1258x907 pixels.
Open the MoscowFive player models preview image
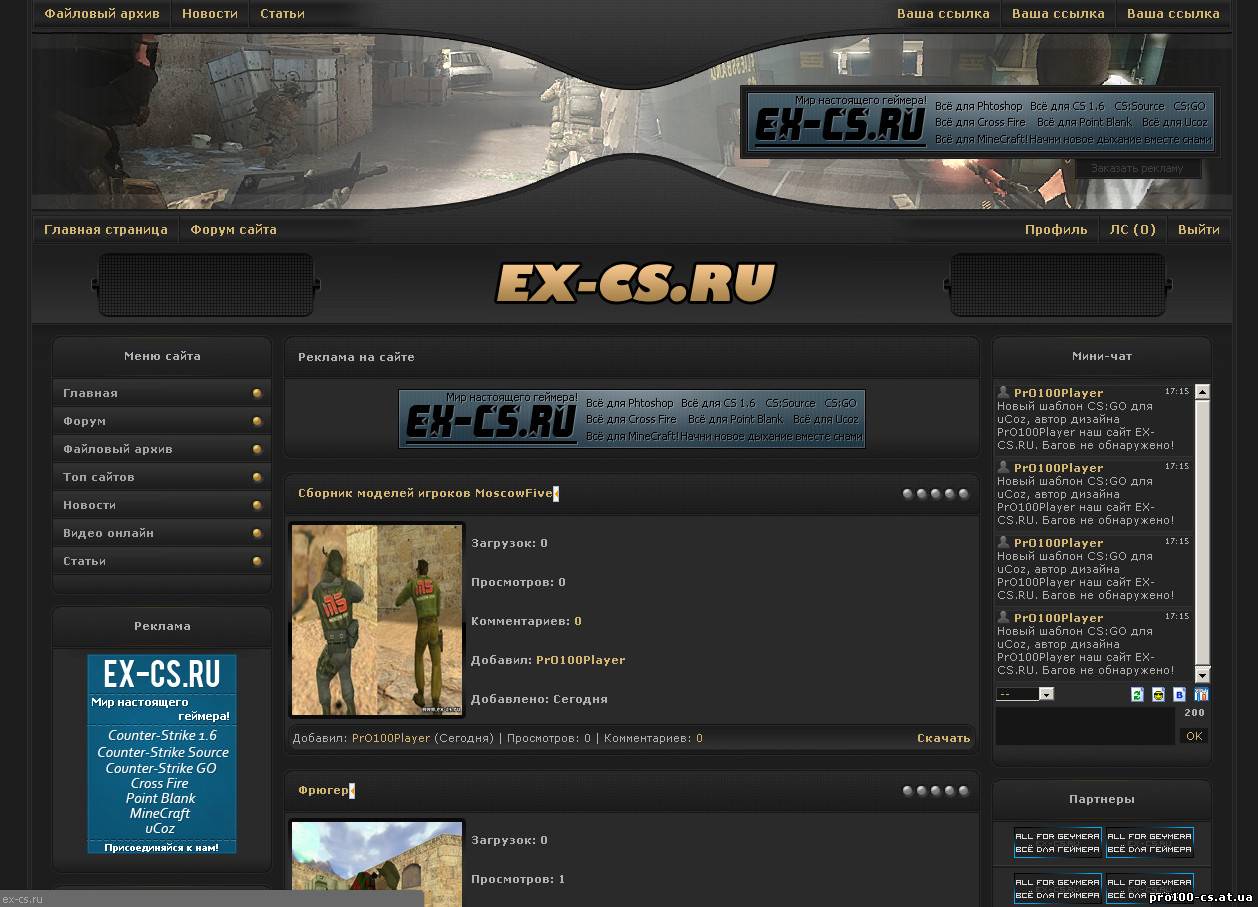coord(377,619)
